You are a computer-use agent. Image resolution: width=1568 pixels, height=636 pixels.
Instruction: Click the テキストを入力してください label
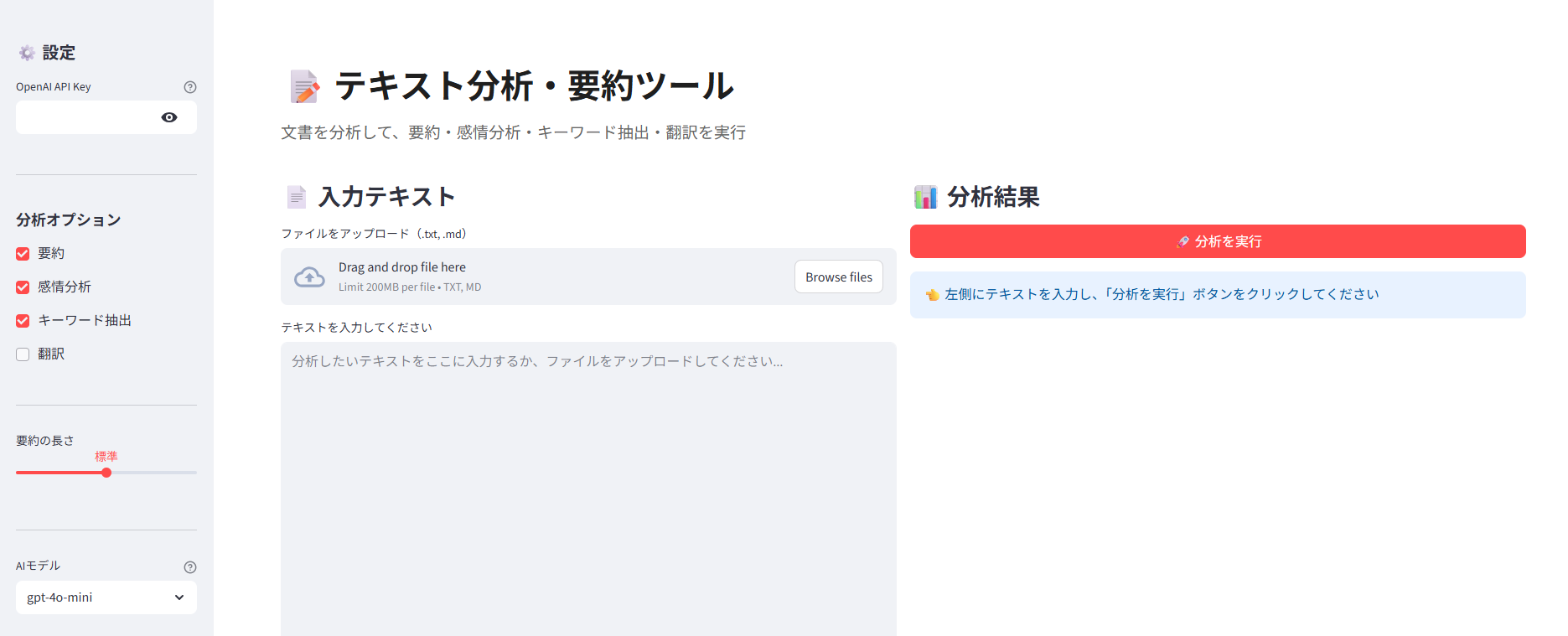(x=356, y=327)
